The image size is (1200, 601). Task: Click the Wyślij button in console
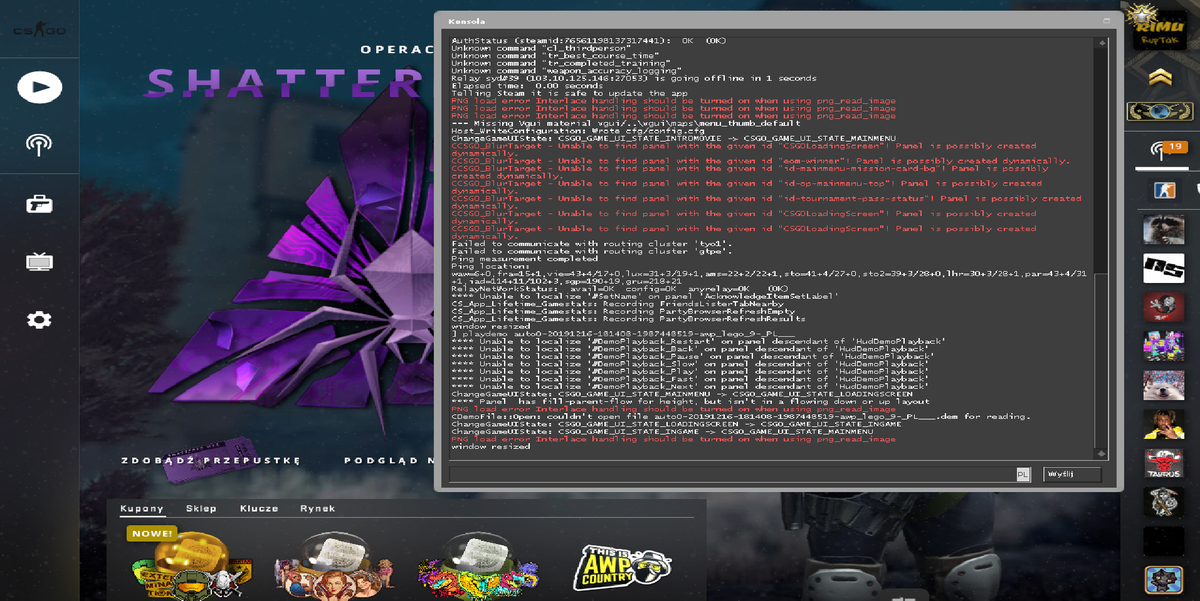1071,475
